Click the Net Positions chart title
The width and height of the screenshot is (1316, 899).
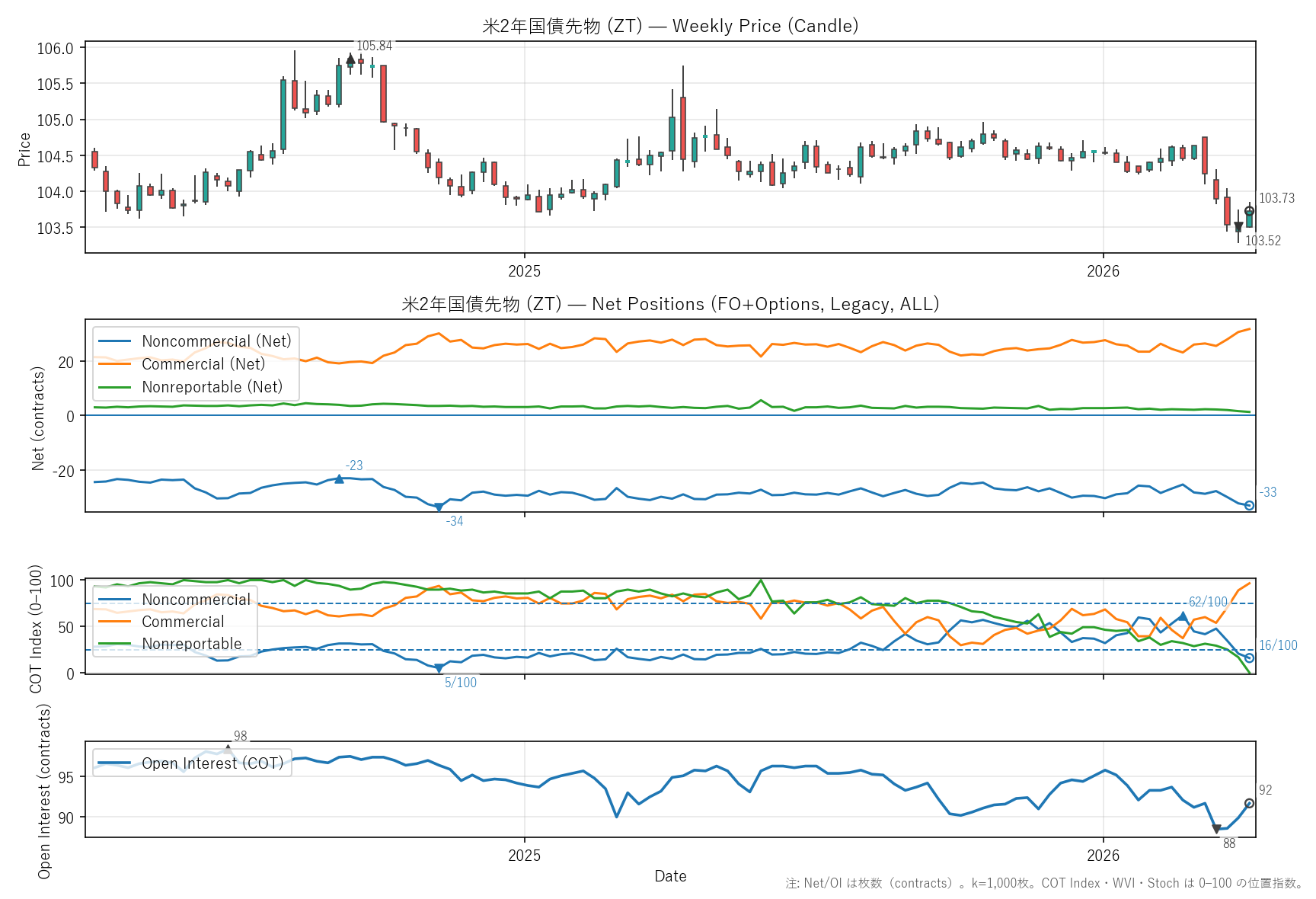point(670,304)
